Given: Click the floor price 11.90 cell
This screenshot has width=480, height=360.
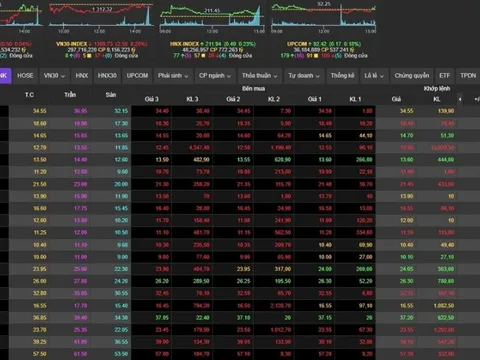Looking at the screenshot, I should [x=121, y=196].
